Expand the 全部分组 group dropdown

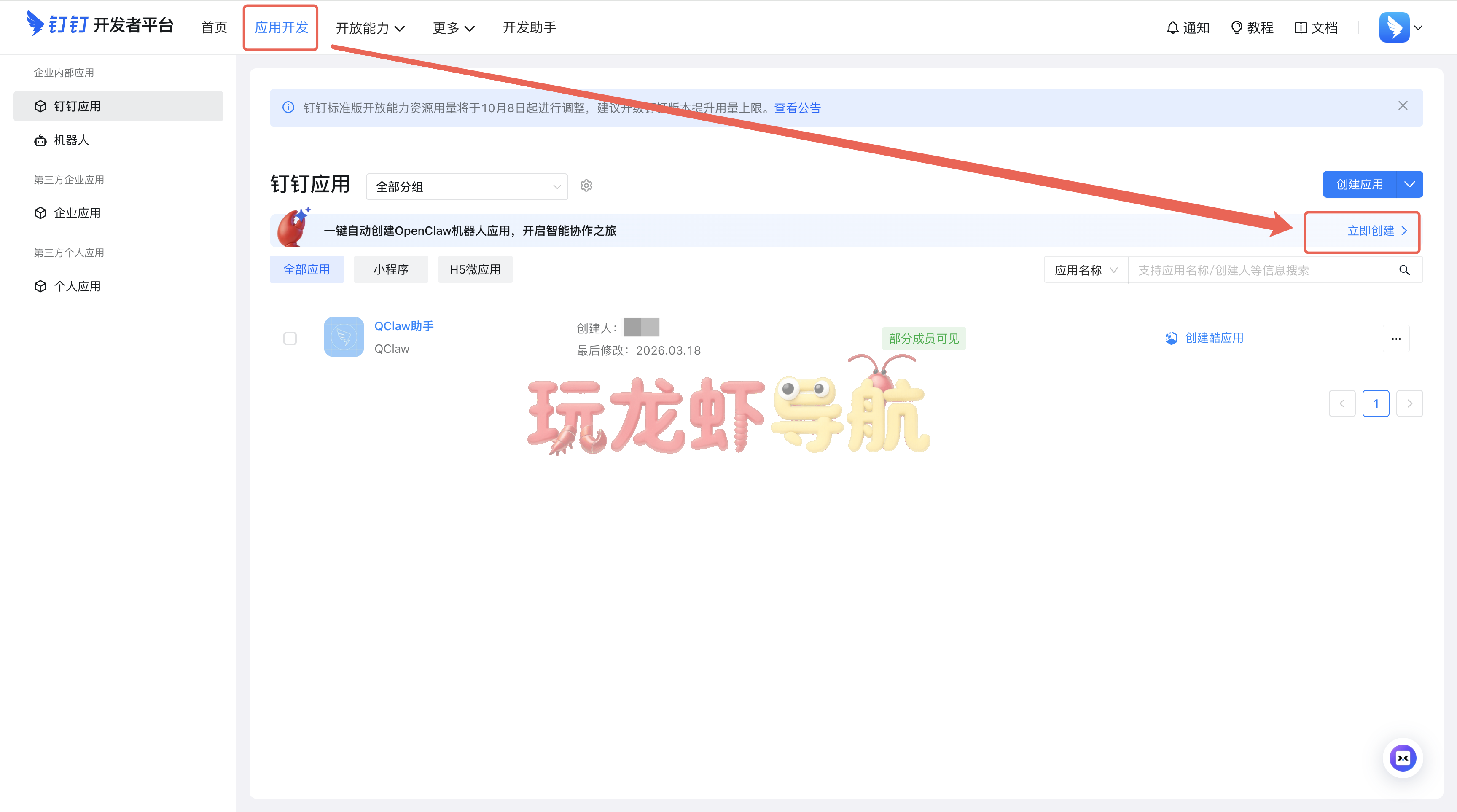pyautogui.click(x=467, y=187)
